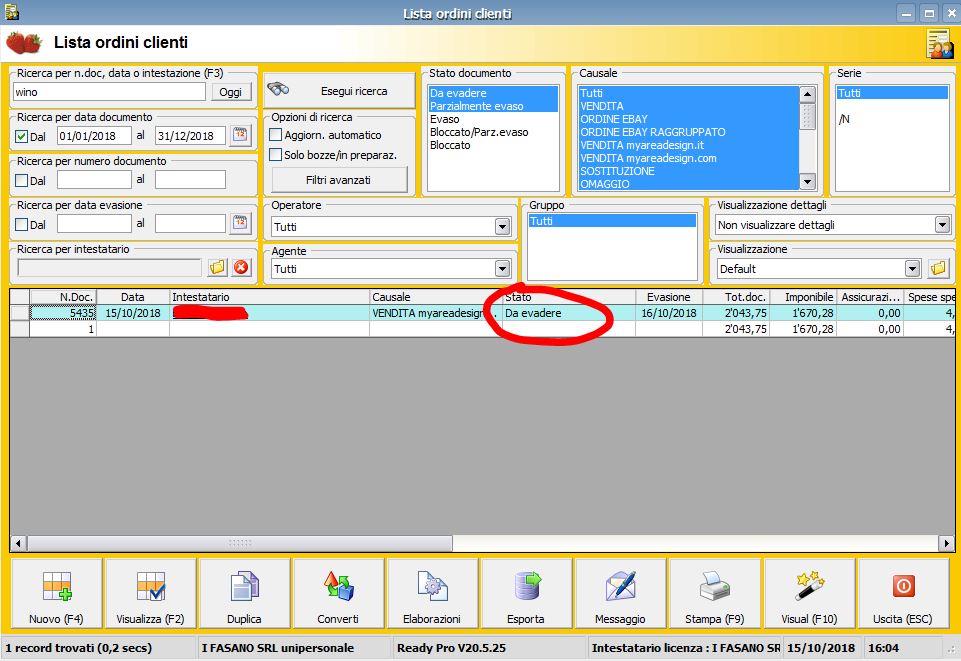Open Visual (F10) customization wand
The image size is (961, 661).
pyautogui.click(x=809, y=593)
